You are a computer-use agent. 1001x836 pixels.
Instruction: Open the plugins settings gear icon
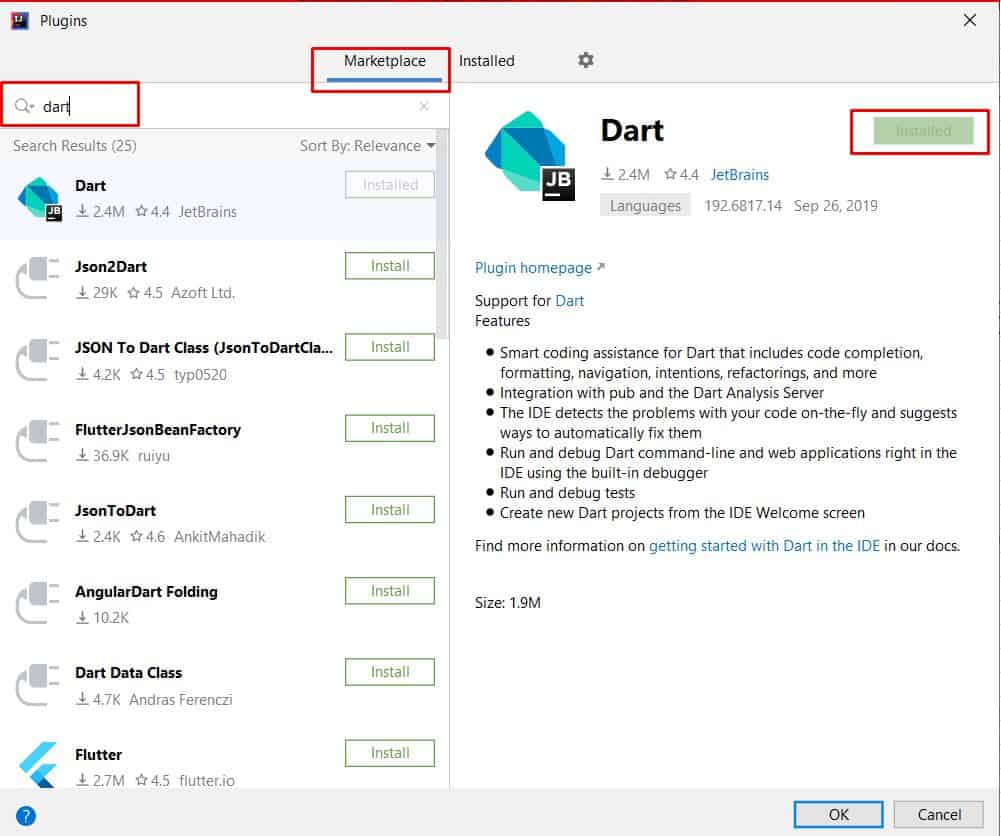click(585, 60)
